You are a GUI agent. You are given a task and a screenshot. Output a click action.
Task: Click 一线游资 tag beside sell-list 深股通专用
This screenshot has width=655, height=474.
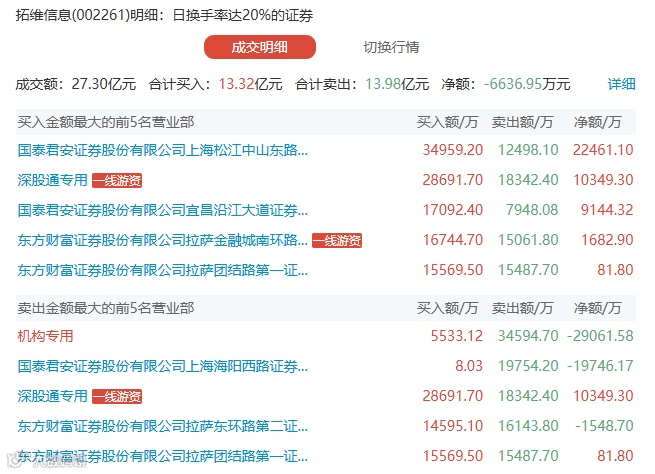pyautogui.click(x=117, y=396)
